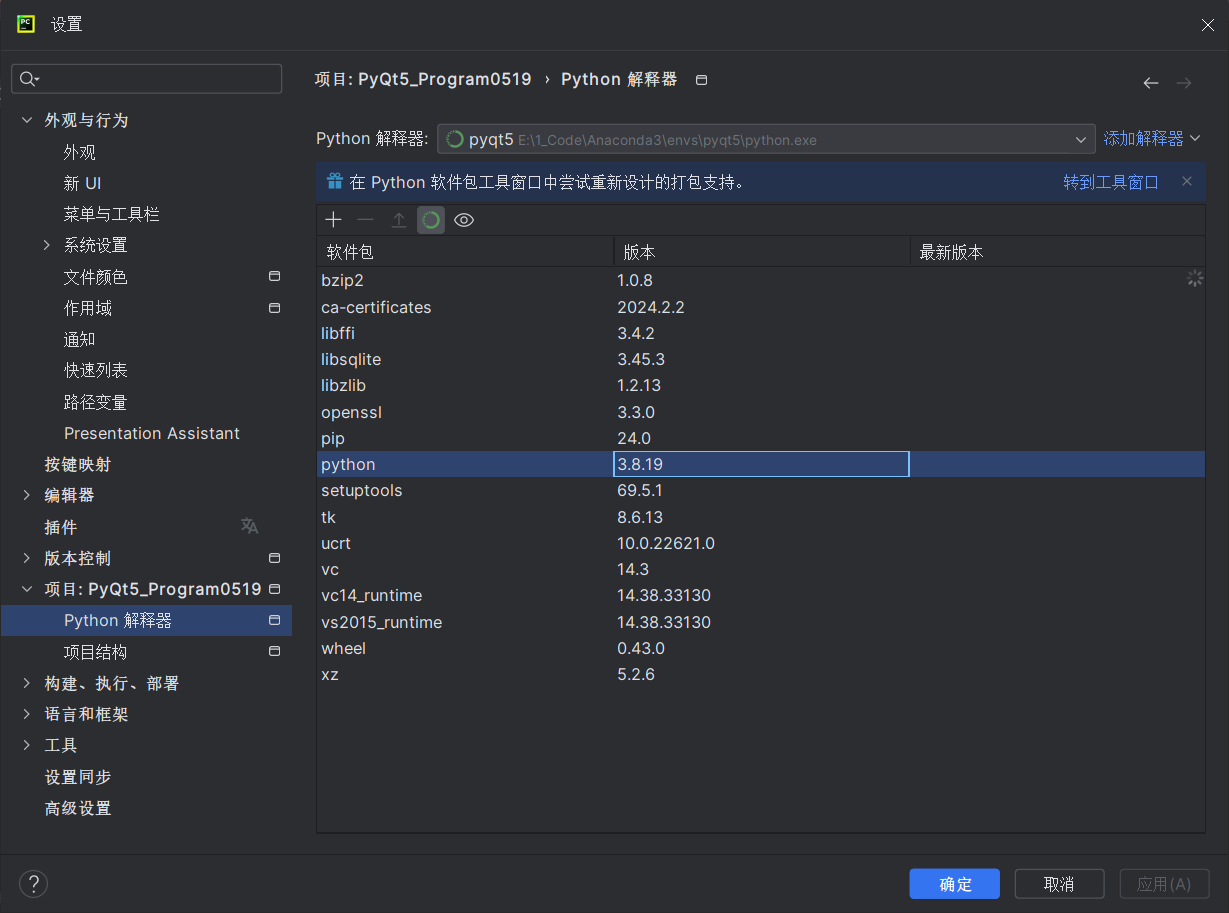Select 新 UI settings page
Viewport: 1229px width, 913px height.
coord(83,183)
